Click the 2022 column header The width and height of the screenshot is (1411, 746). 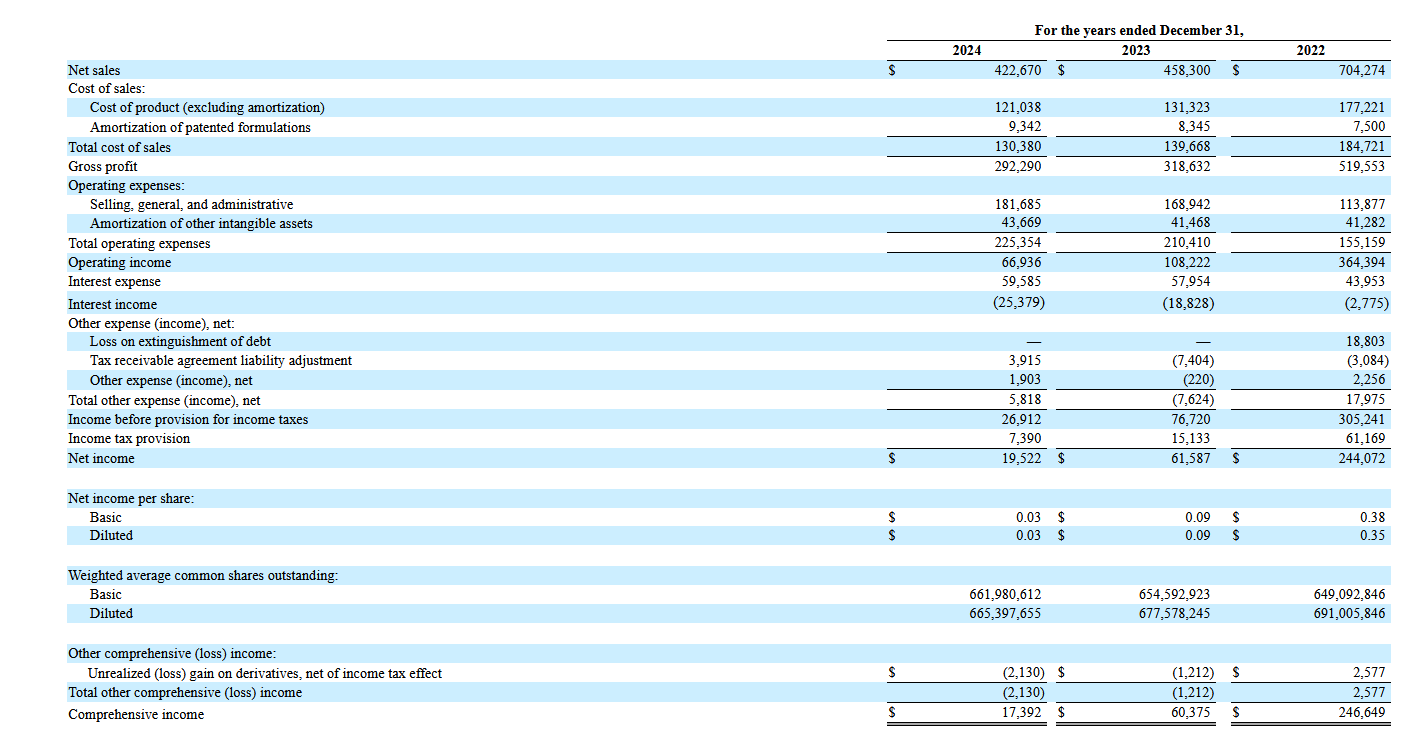pyautogui.click(x=1310, y=50)
